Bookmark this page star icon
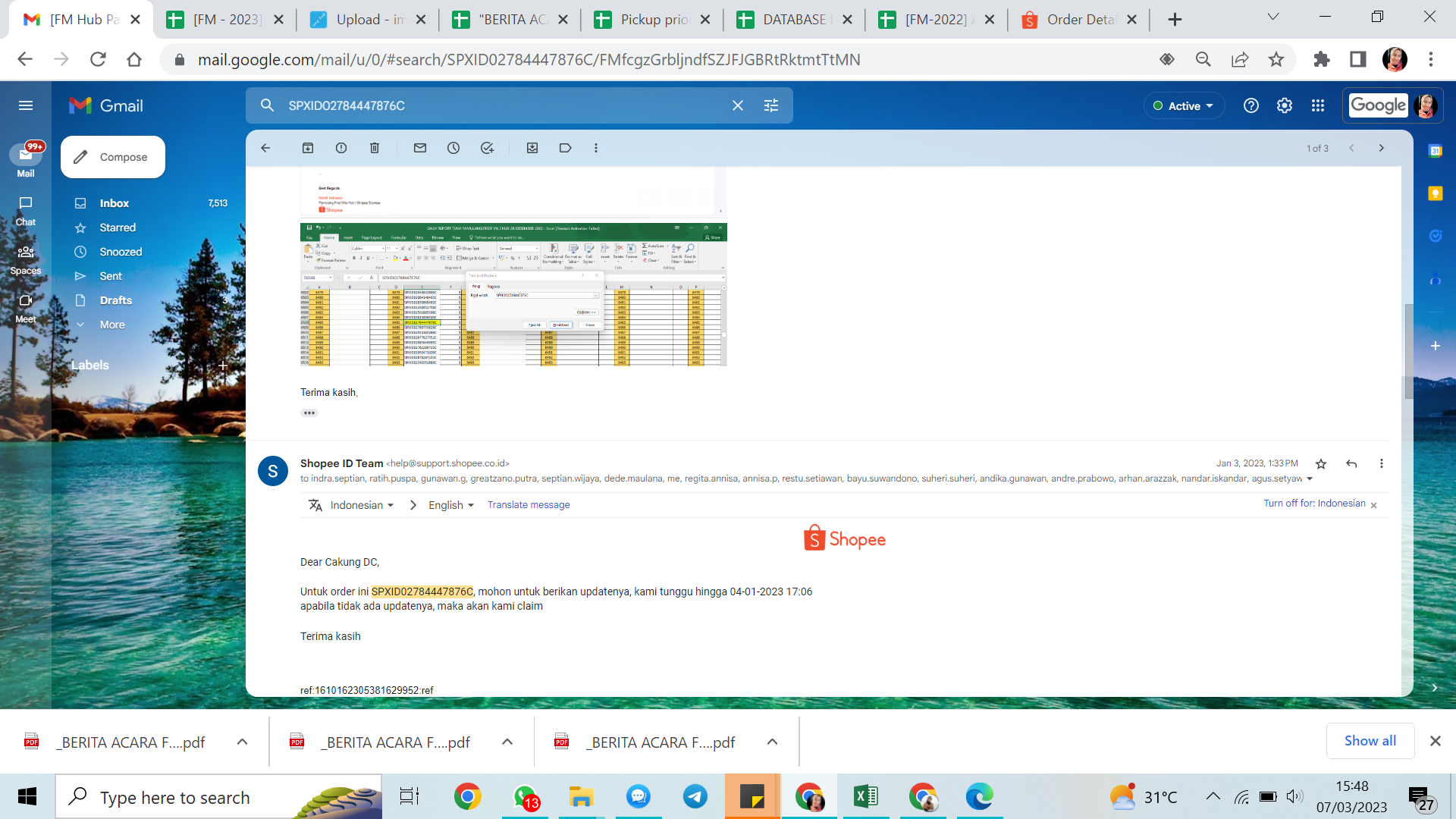 (1276, 59)
